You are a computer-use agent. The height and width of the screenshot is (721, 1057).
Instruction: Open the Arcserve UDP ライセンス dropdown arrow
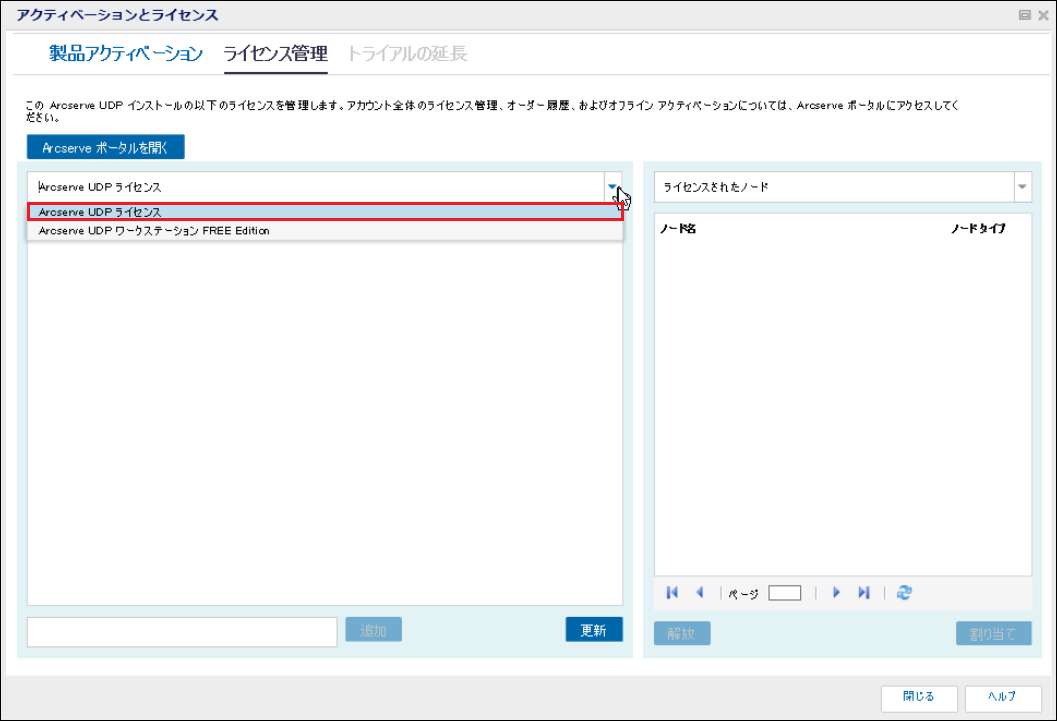coord(612,187)
